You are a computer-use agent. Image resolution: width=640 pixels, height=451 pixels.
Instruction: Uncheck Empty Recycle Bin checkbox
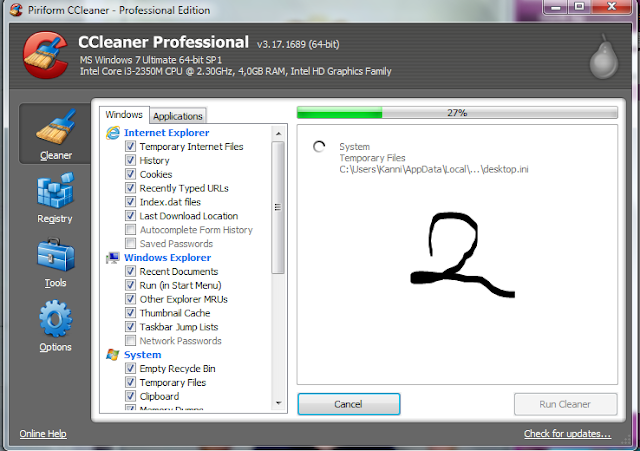click(130, 368)
